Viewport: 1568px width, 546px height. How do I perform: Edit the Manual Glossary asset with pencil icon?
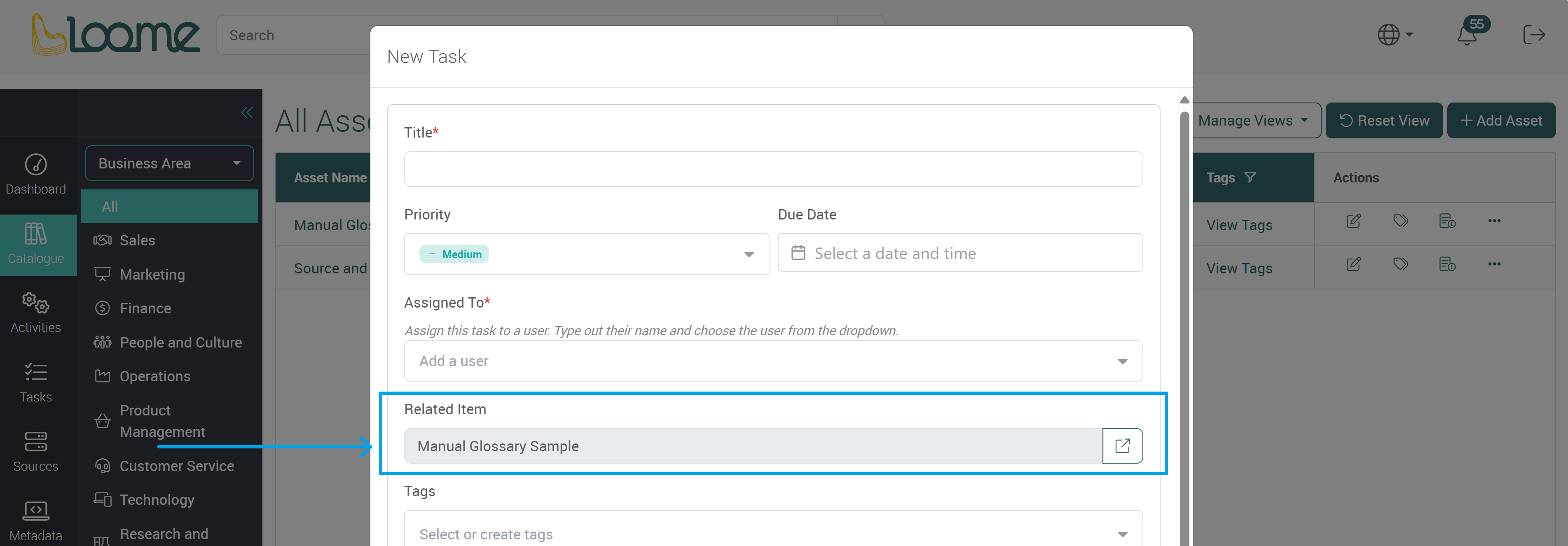coord(1353,221)
